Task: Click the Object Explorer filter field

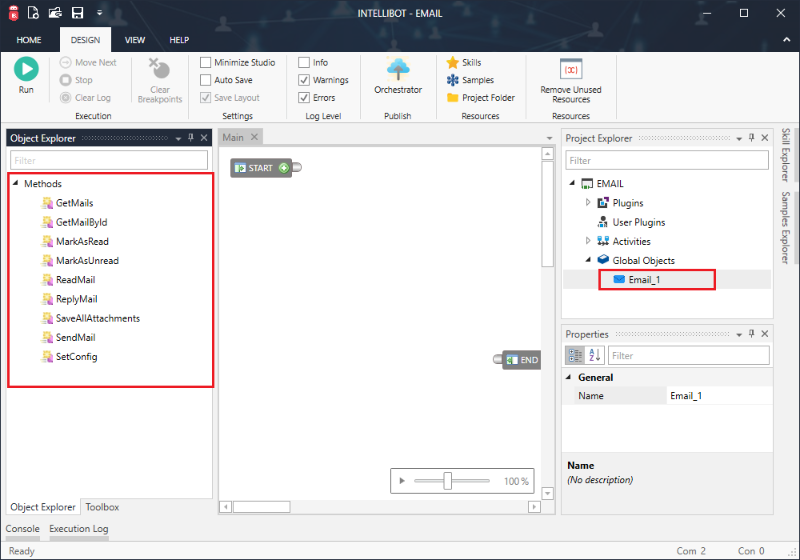Action: [109, 160]
